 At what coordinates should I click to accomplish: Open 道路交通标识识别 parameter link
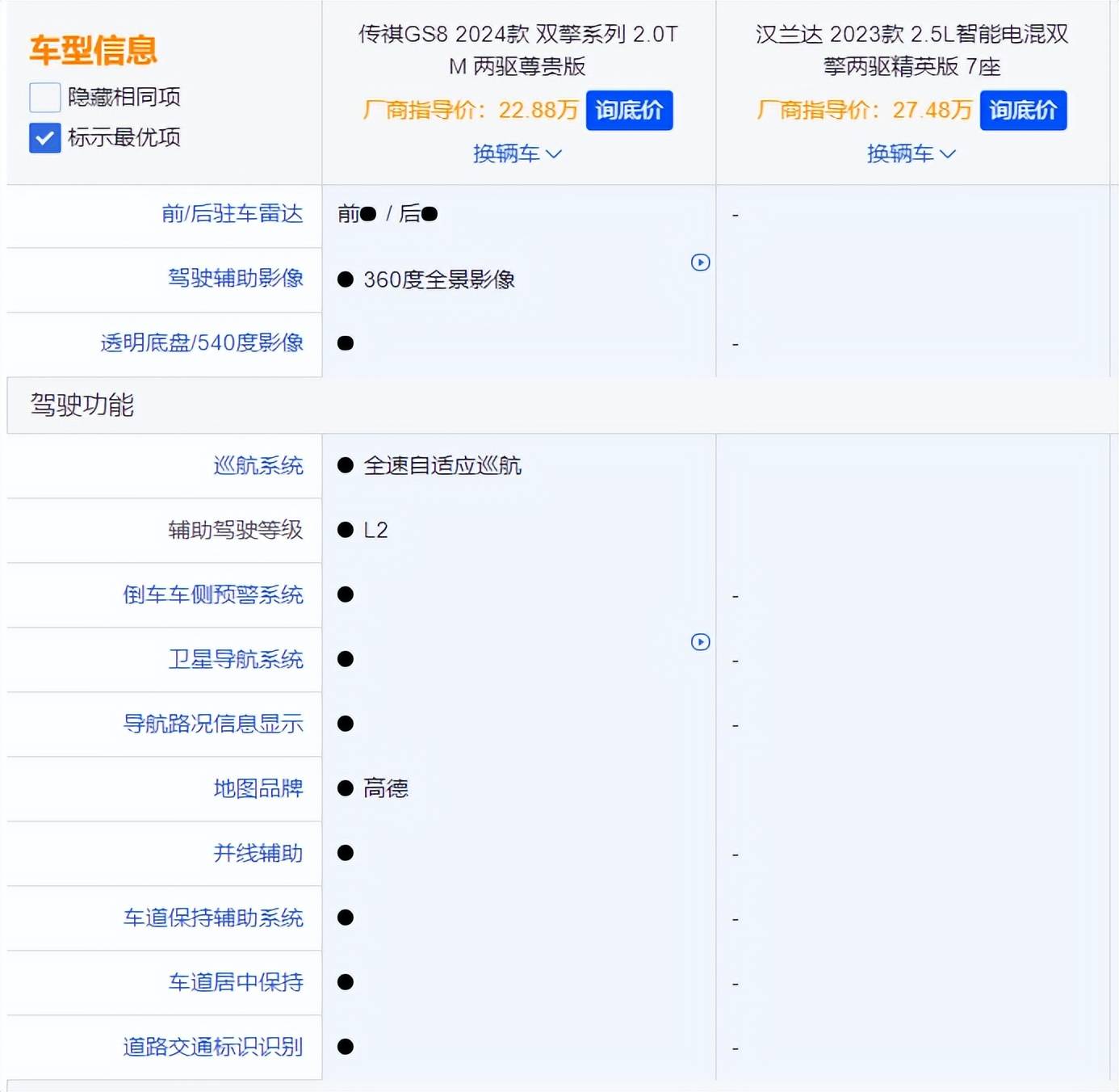pos(213,1047)
